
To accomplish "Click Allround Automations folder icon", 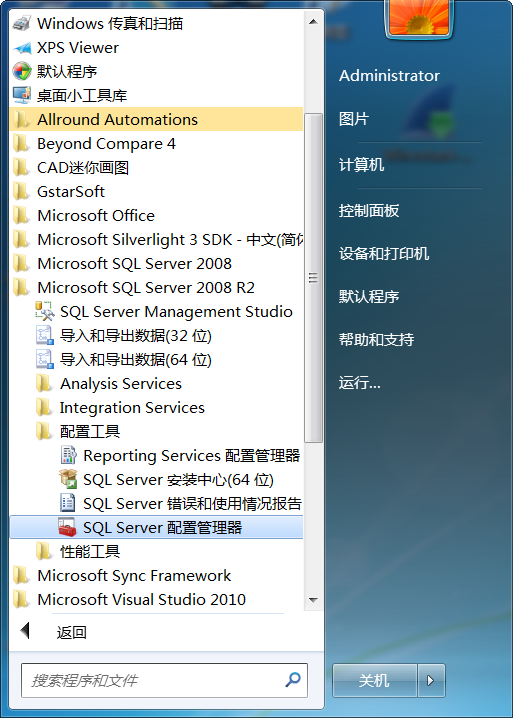I will pos(21,120).
